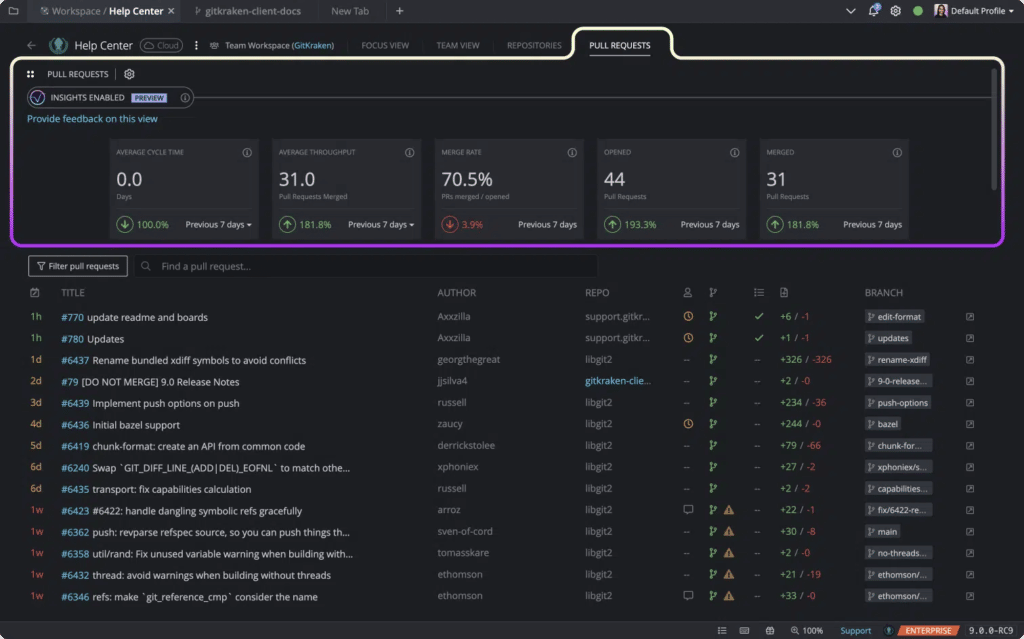The image size is (1024, 639).
Task: Click the AUTHOR column header
Action: click(456, 293)
